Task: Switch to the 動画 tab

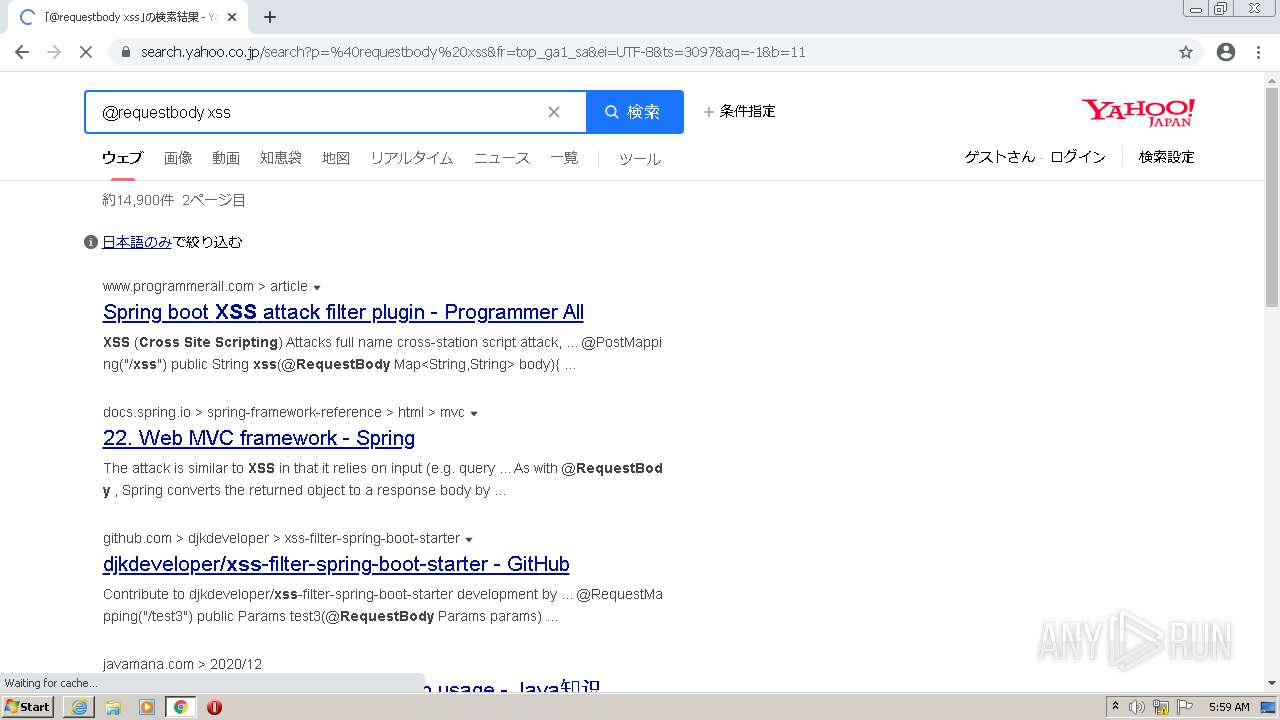Action: tap(226, 158)
